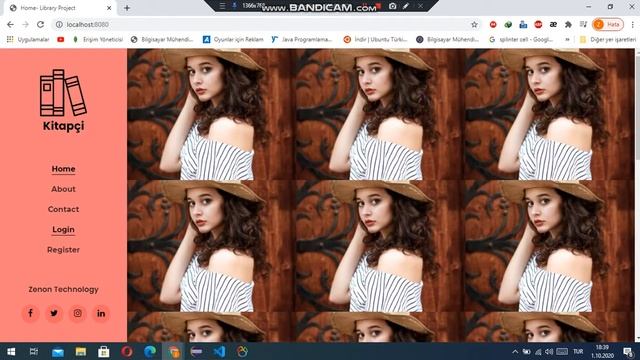Image resolution: width=640 pixels, height=360 pixels.
Task: Bookmark this page with the star icon
Action: (x=474, y=24)
